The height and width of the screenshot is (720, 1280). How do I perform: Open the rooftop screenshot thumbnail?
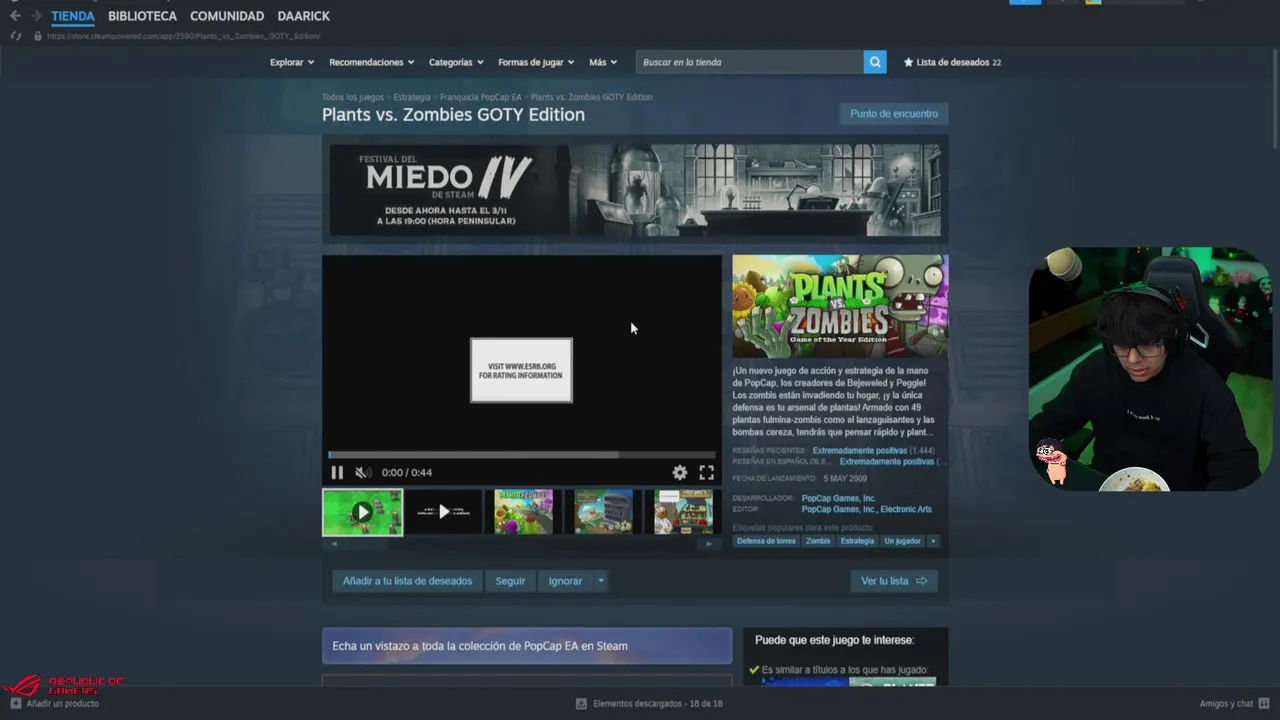coord(604,512)
